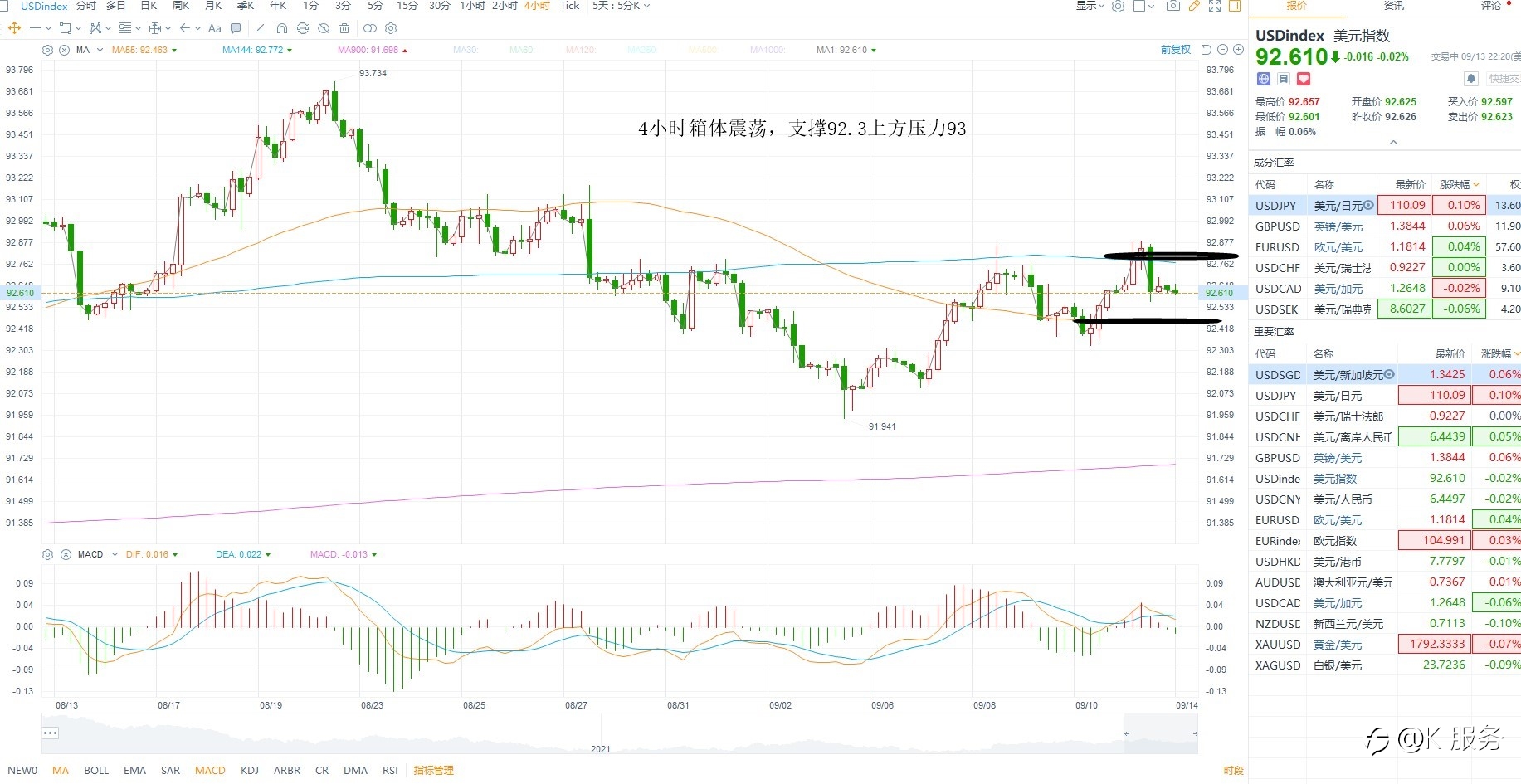Viewport: 1521px width, 784px height.
Task: Switch to the 15分 timeframe
Action: [x=407, y=6]
